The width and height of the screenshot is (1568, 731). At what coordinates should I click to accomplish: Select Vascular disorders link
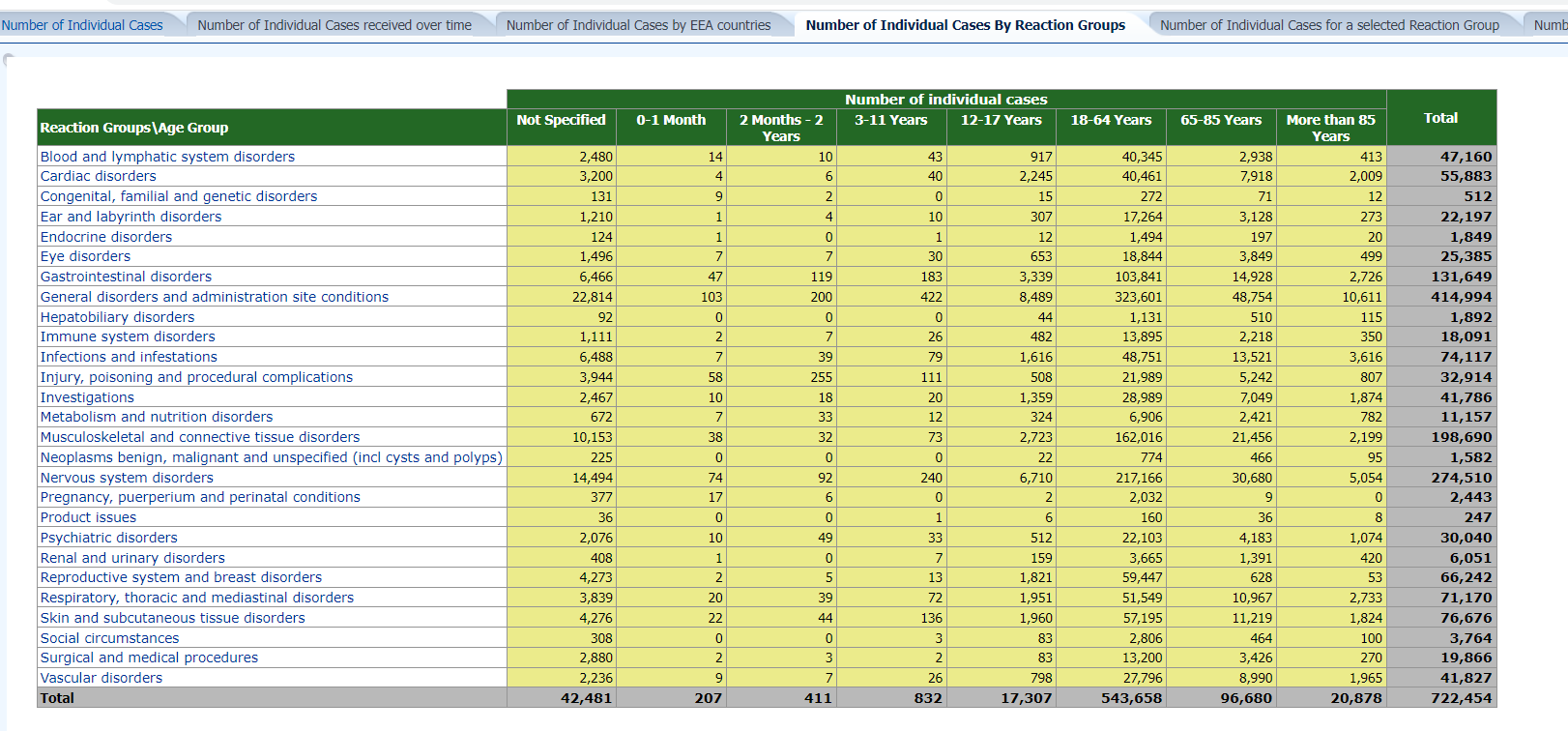(x=101, y=678)
